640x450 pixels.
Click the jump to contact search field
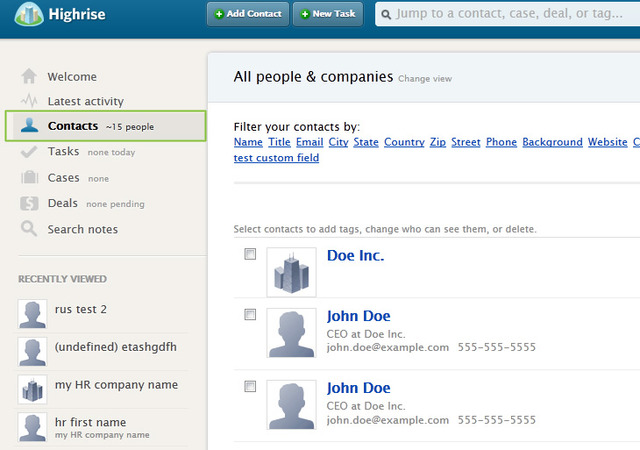[508, 14]
